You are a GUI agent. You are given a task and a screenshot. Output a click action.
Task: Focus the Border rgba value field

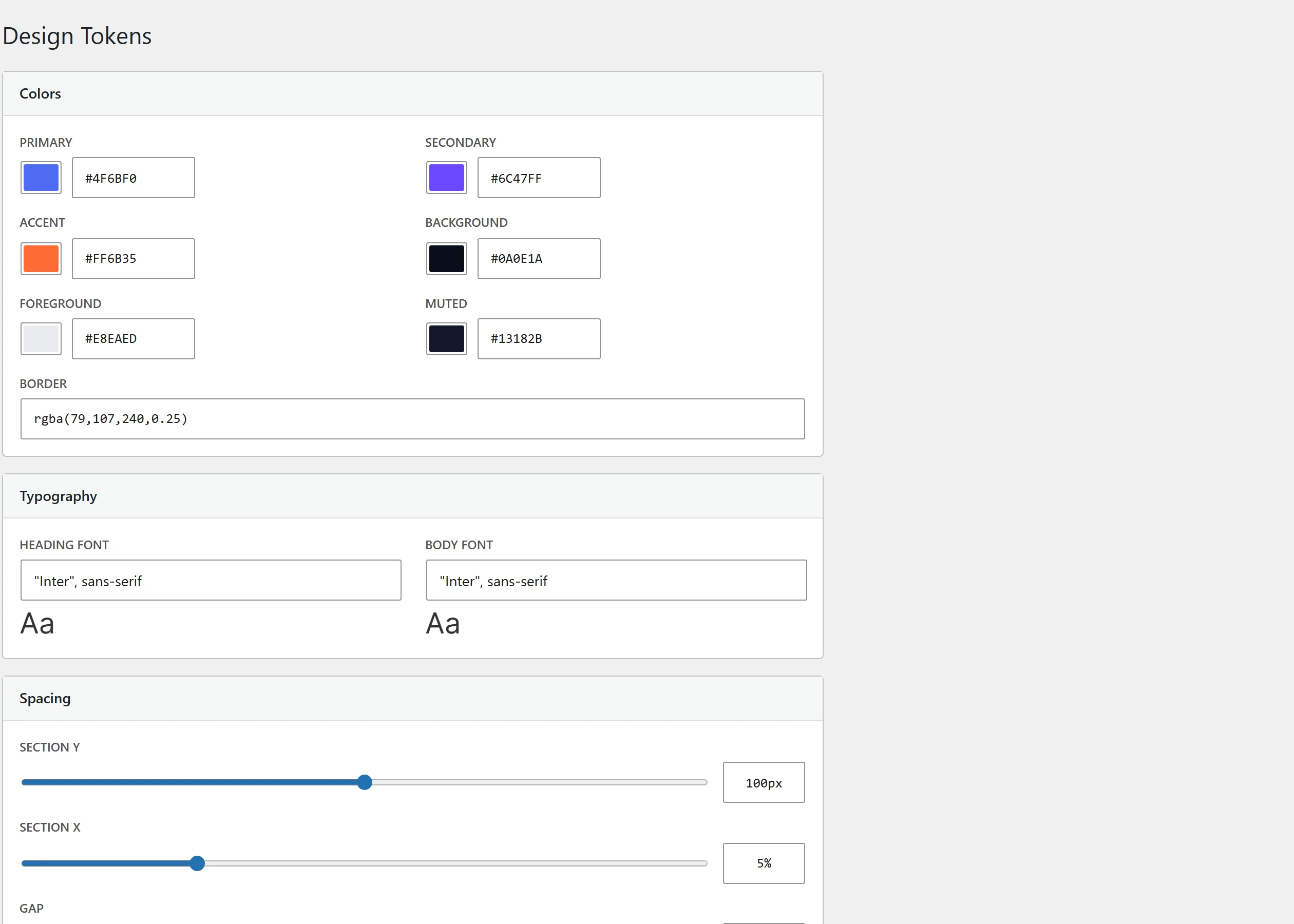point(412,419)
